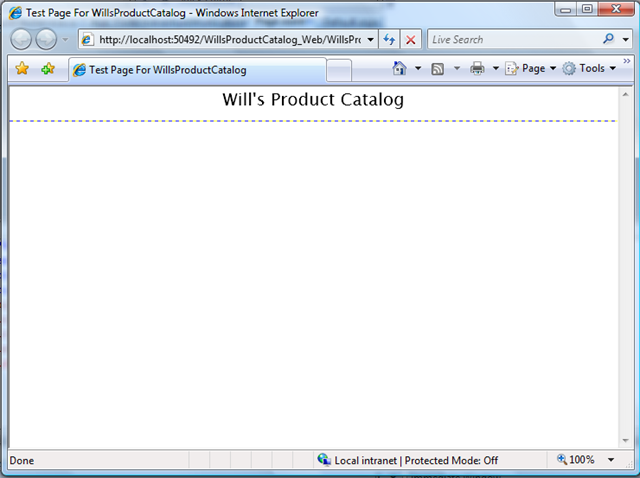Click the browser Back arrow button
Image resolution: width=640 pixels, height=478 pixels.
[x=22, y=40]
